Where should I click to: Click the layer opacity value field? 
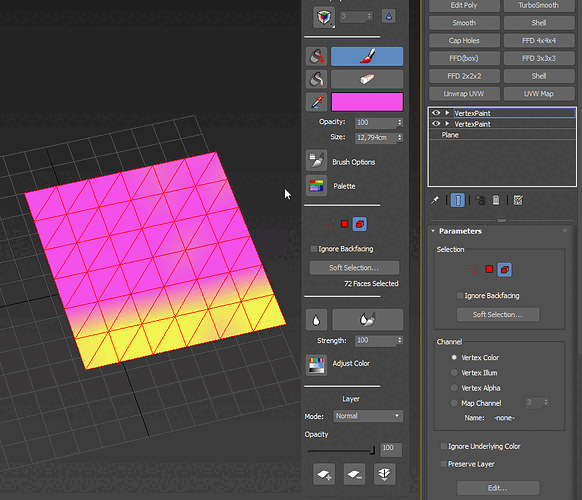tap(391, 449)
